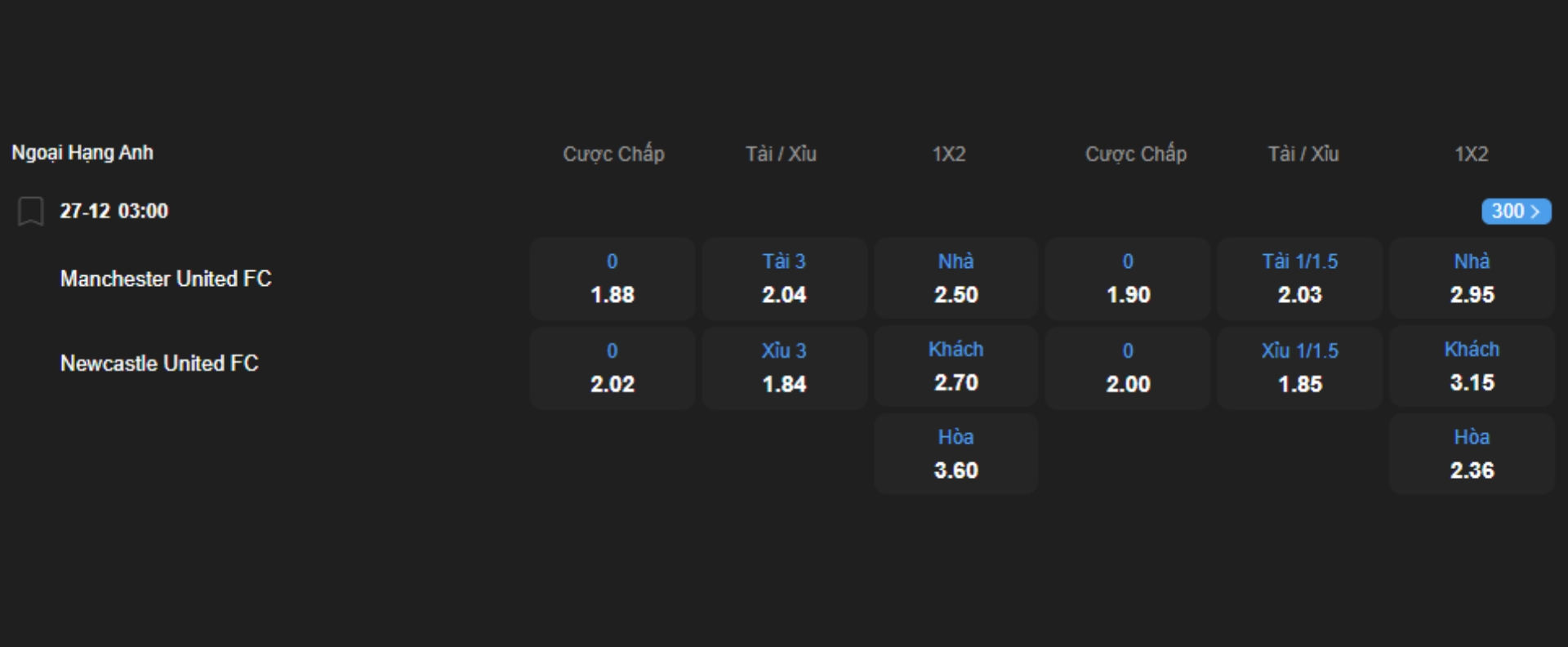1568x647 pixels.
Task: Choose Nhà win at odds 2.50
Action: point(955,279)
